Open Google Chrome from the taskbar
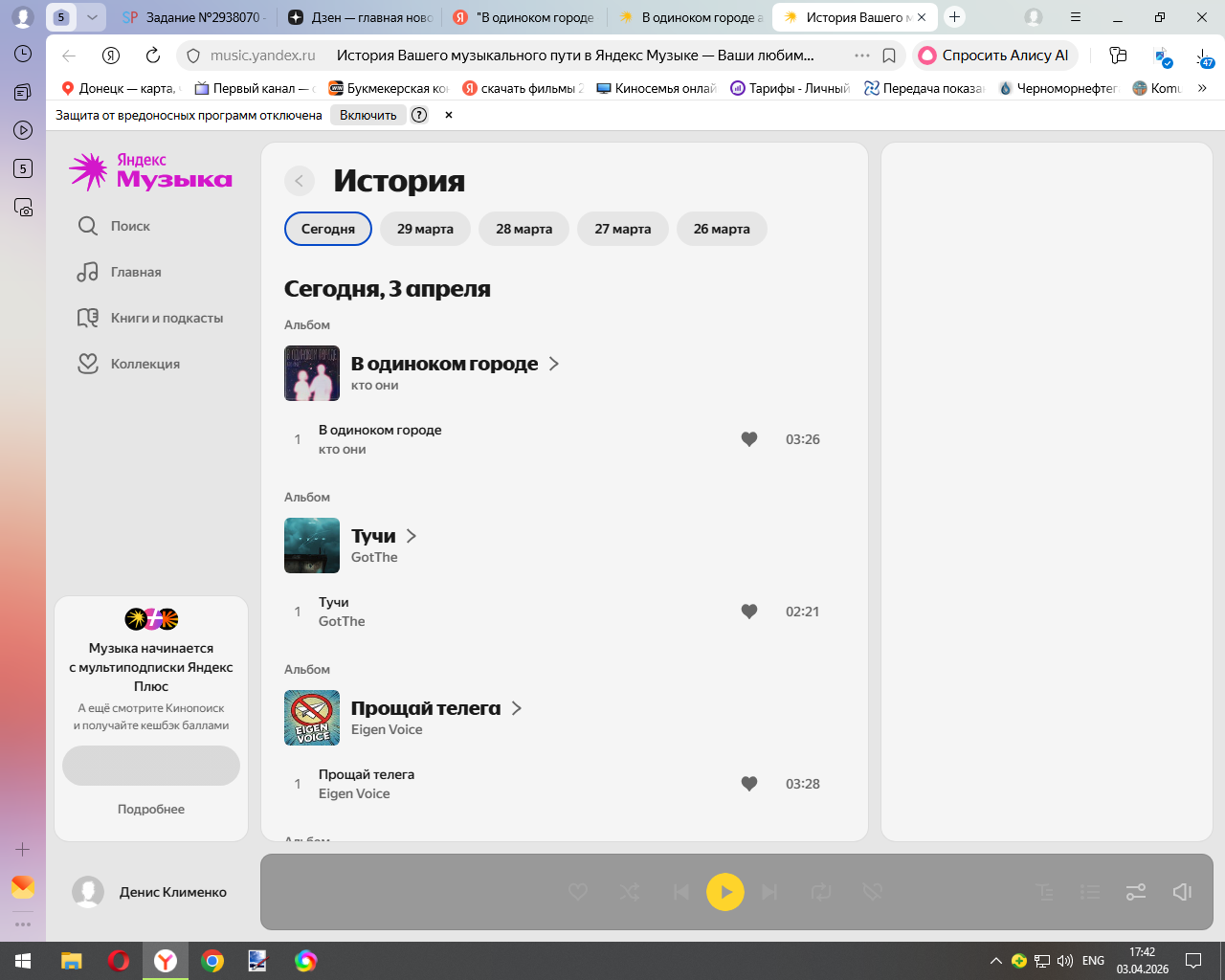 point(212,961)
